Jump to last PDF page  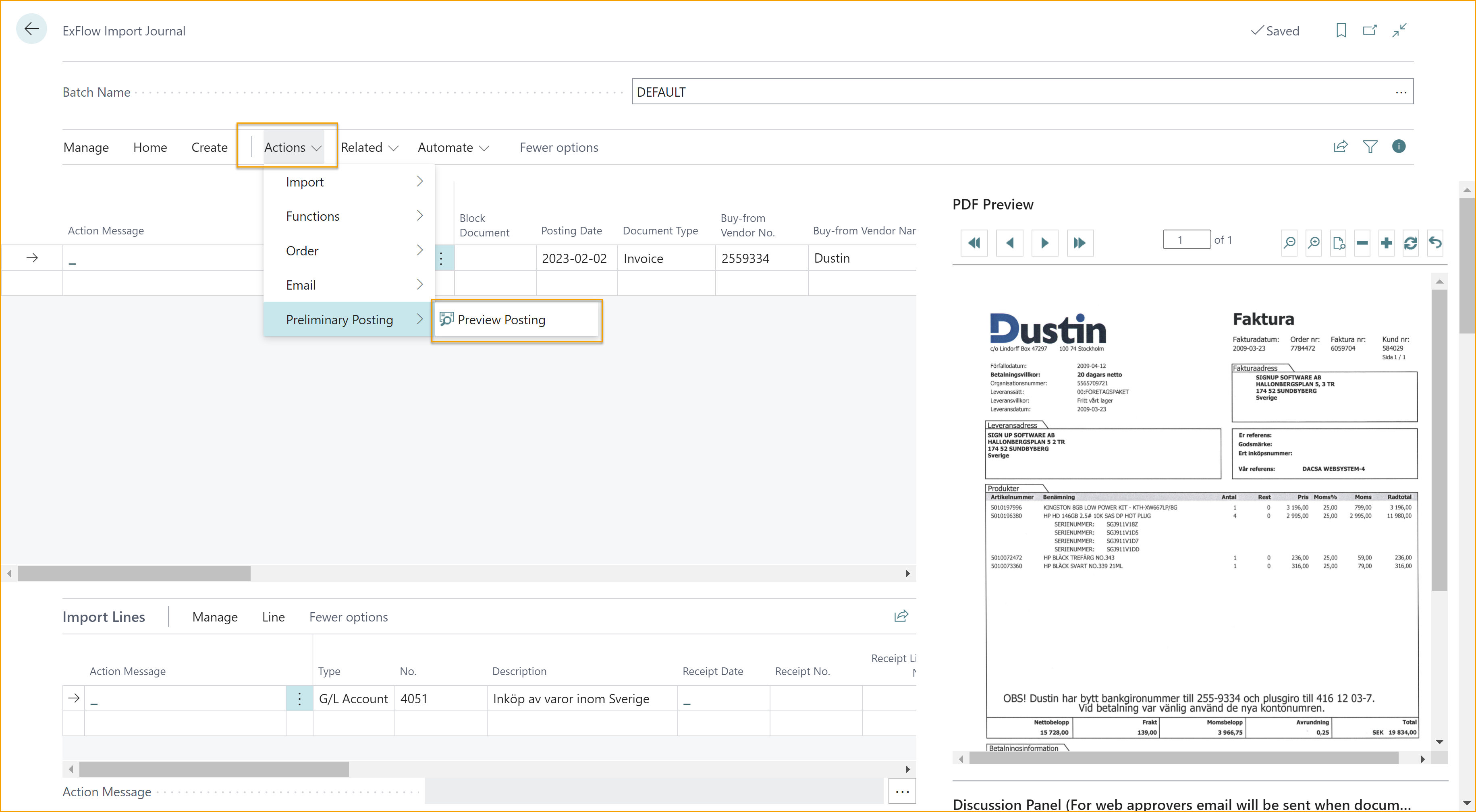pos(1079,243)
